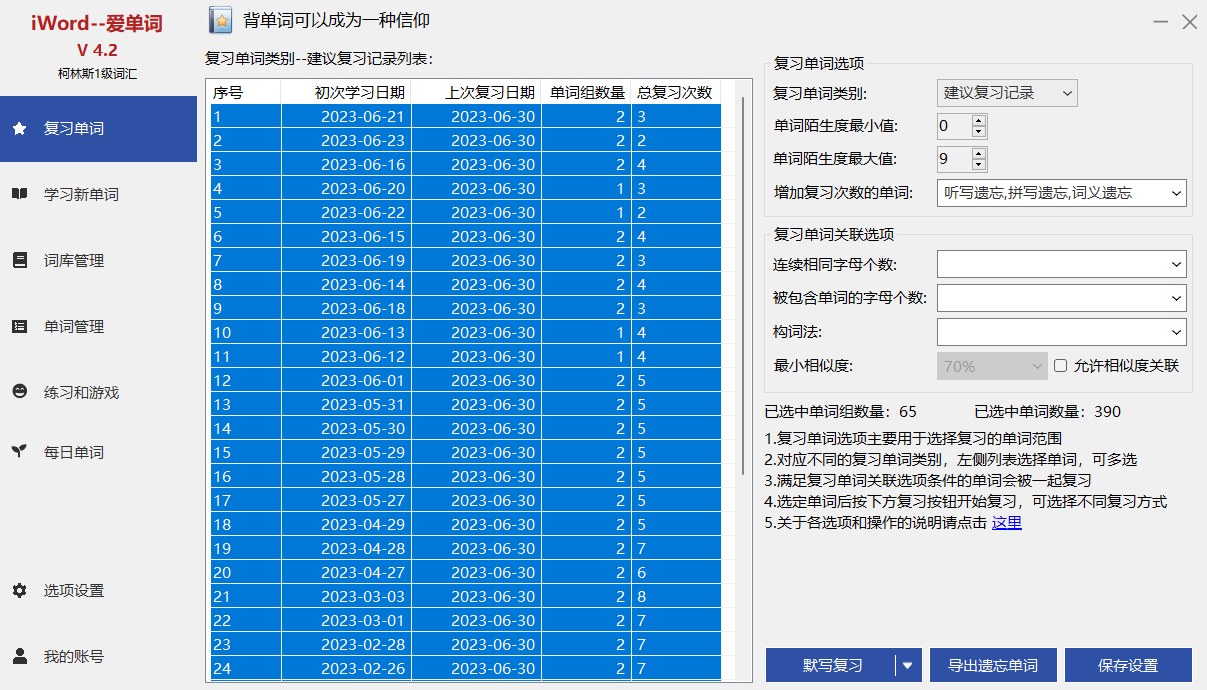Screen dimensions: 1207x690
Task: Click the 词库管理 sidebar icon
Action: [x=19, y=260]
